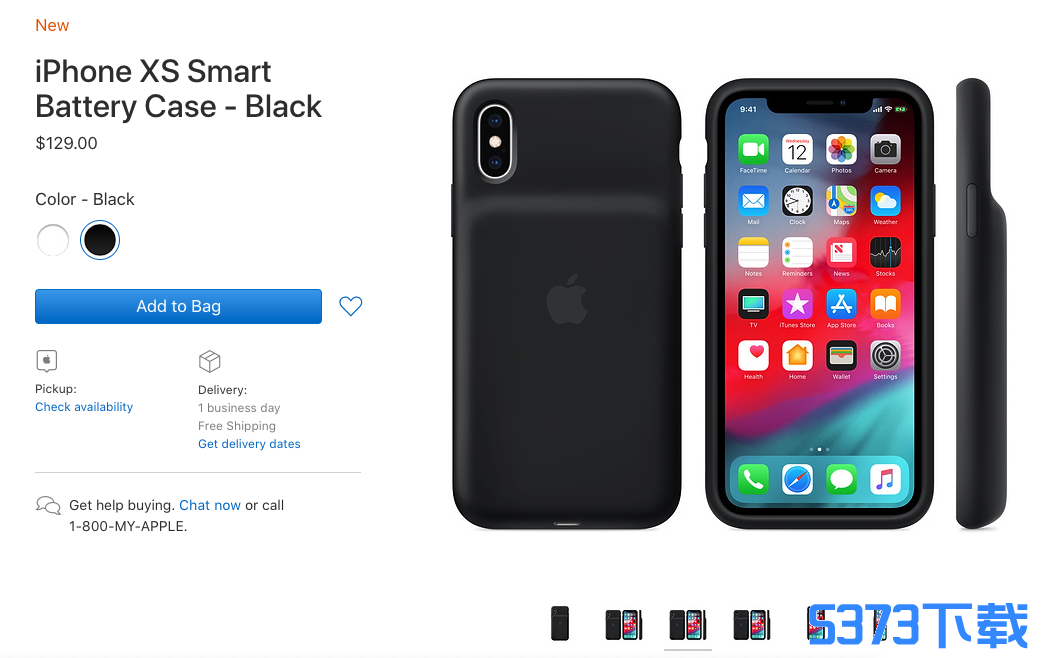Select the second gallery thumbnail

tap(624, 625)
